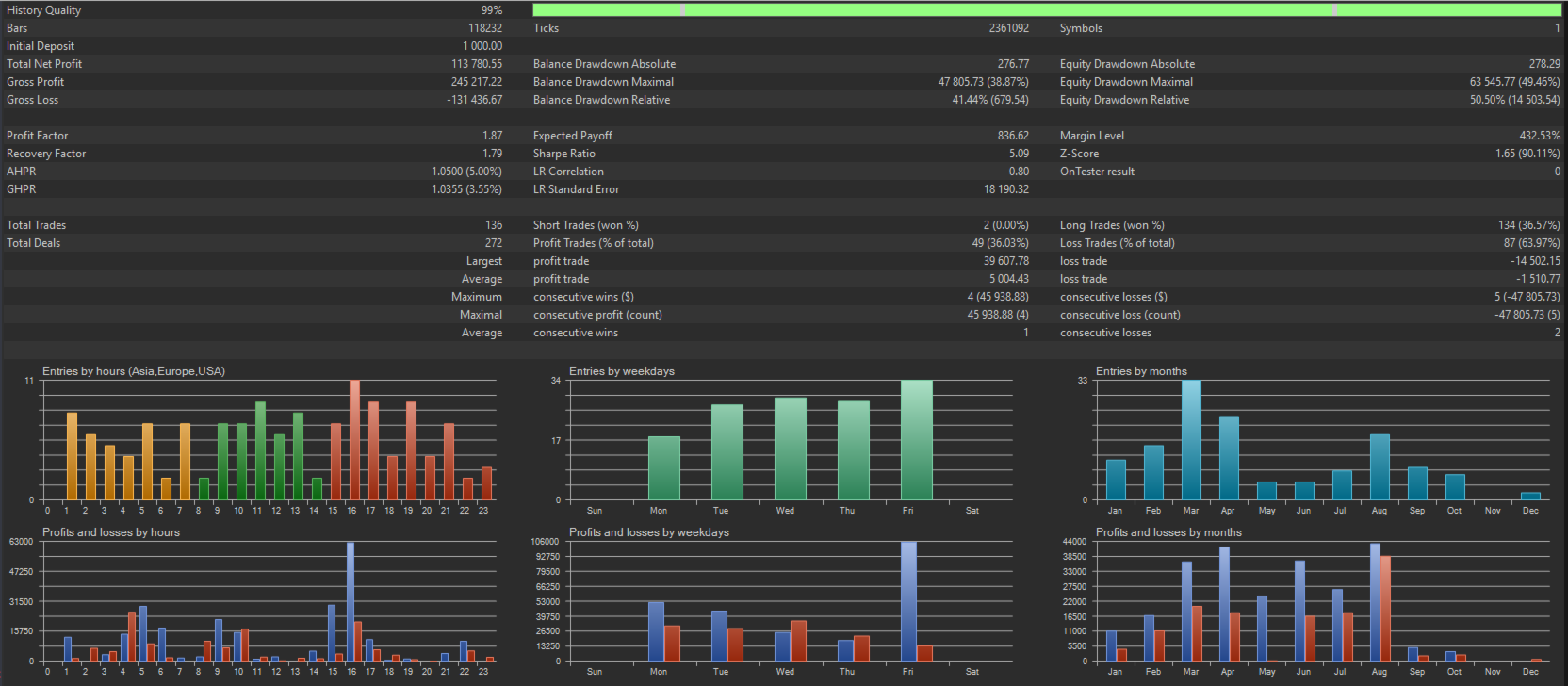
Task: Click the Margin Level value 432.53%
Action: [x=1540, y=136]
